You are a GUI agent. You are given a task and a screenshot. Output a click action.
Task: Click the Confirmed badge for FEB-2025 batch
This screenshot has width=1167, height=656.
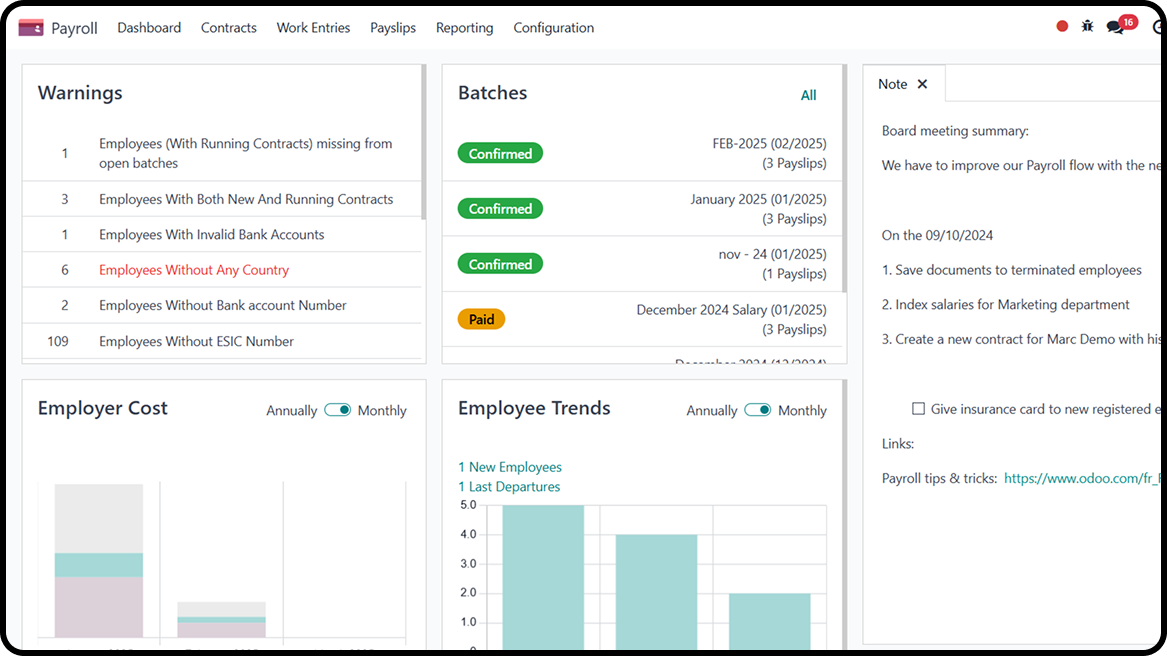500,154
